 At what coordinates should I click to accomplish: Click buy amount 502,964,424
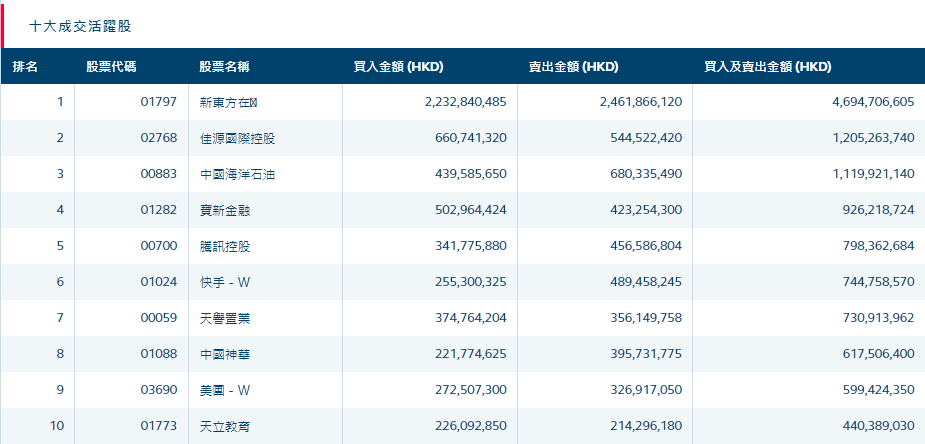click(x=471, y=210)
